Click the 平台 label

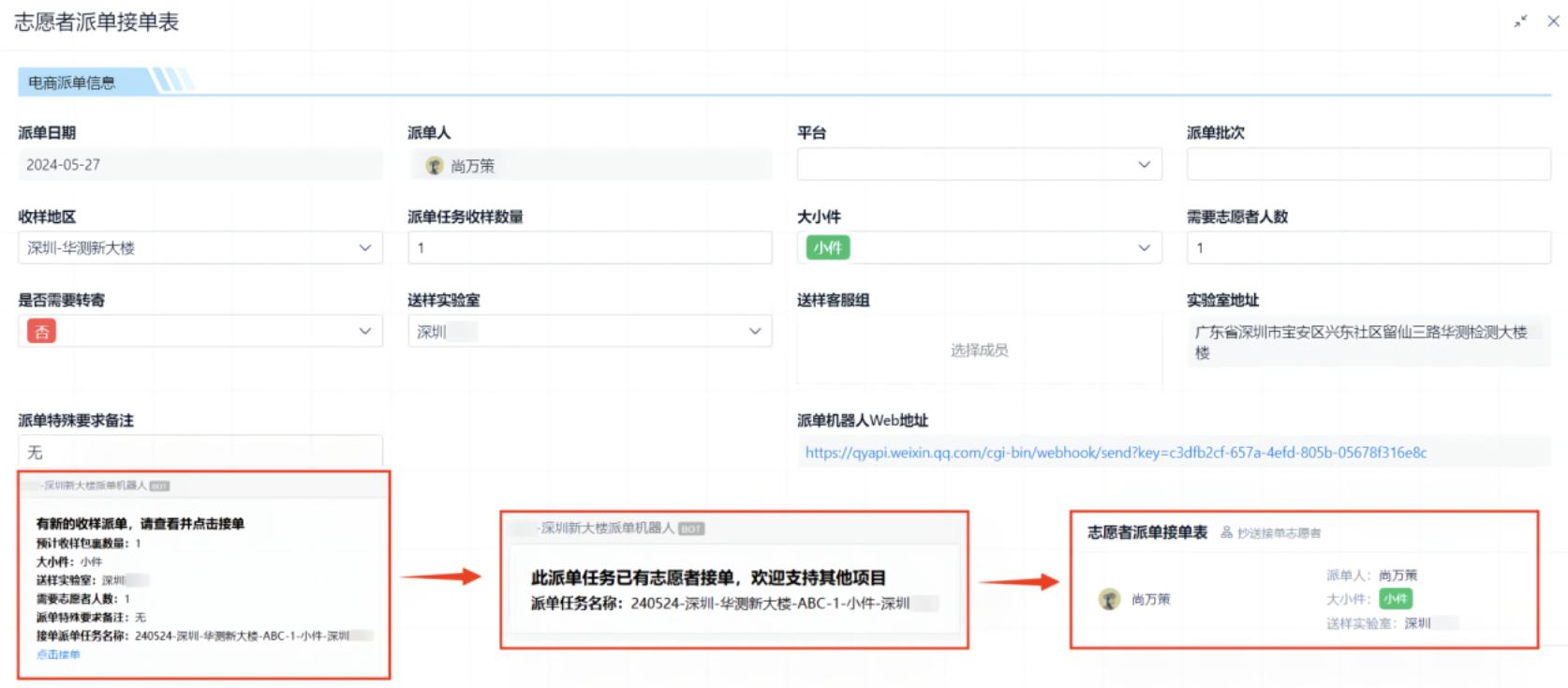811,132
